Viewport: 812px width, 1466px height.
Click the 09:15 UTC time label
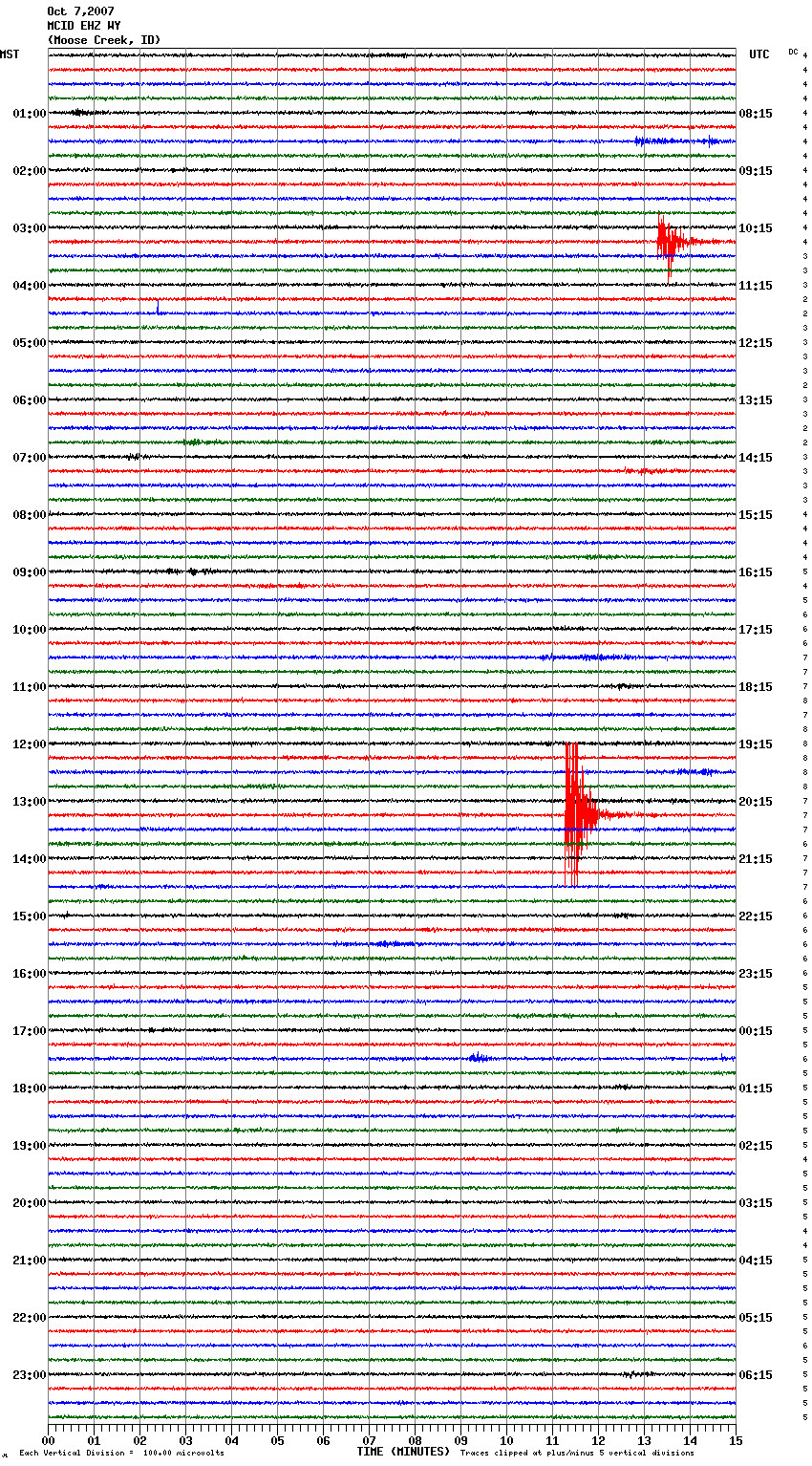coord(756,171)
